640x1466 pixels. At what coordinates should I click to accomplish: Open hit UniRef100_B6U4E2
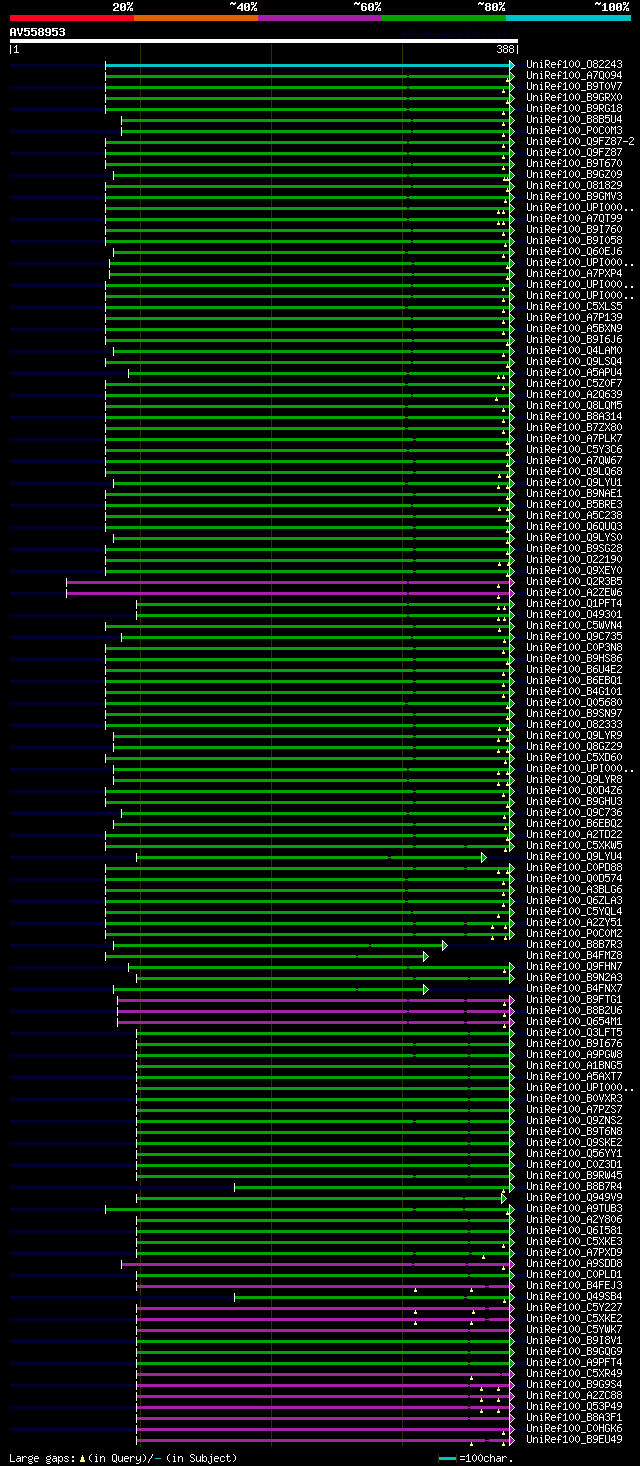coord(574,670)
